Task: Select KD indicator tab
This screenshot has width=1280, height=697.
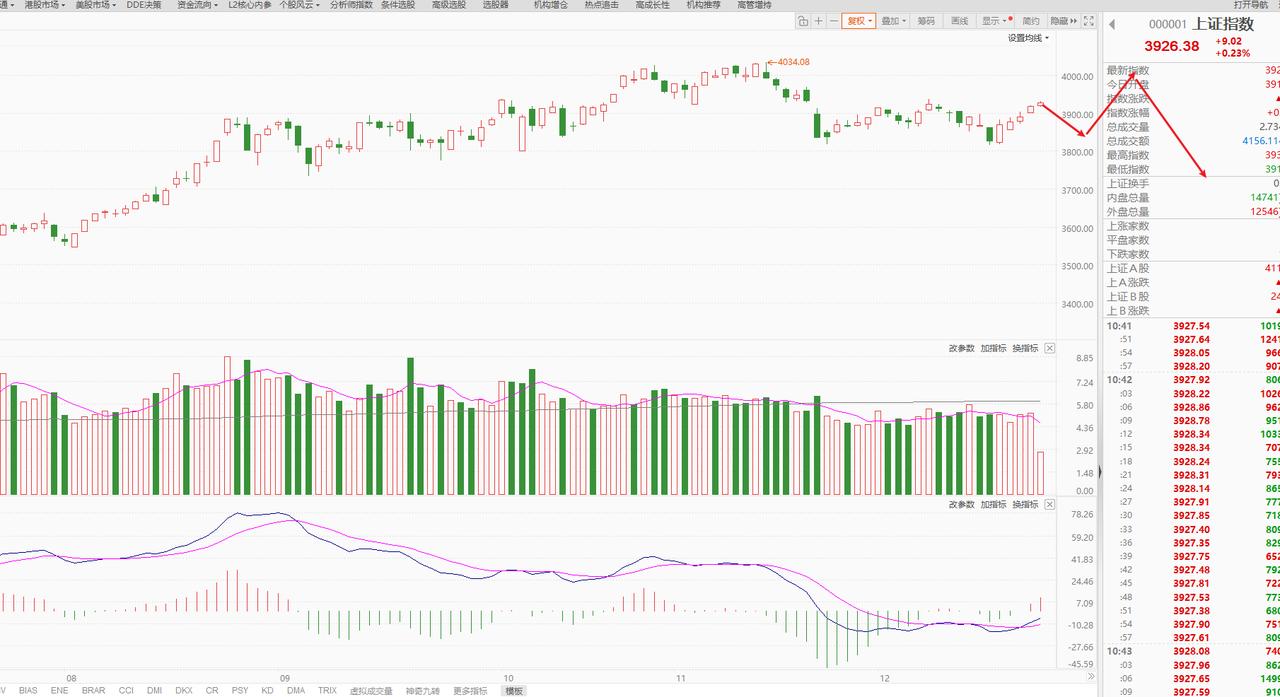Action: pyautogui.click(x=267, y=691)
